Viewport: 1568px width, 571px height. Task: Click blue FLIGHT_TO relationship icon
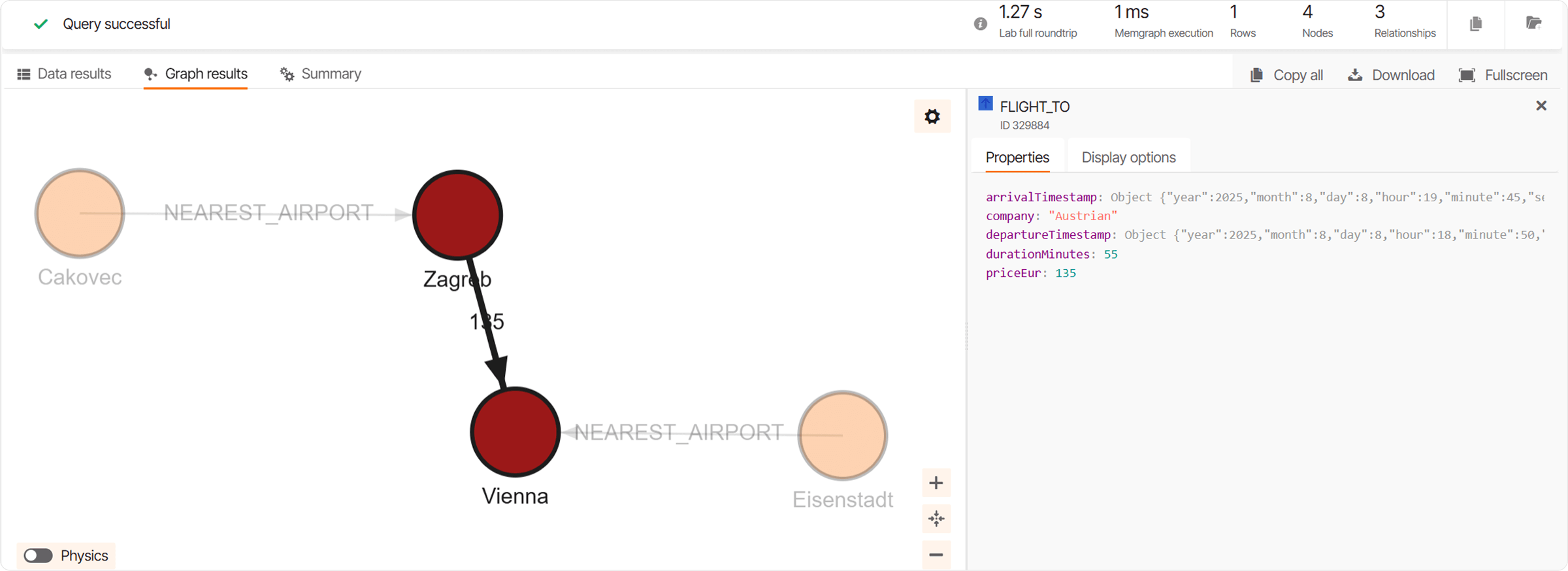[985, 104]
